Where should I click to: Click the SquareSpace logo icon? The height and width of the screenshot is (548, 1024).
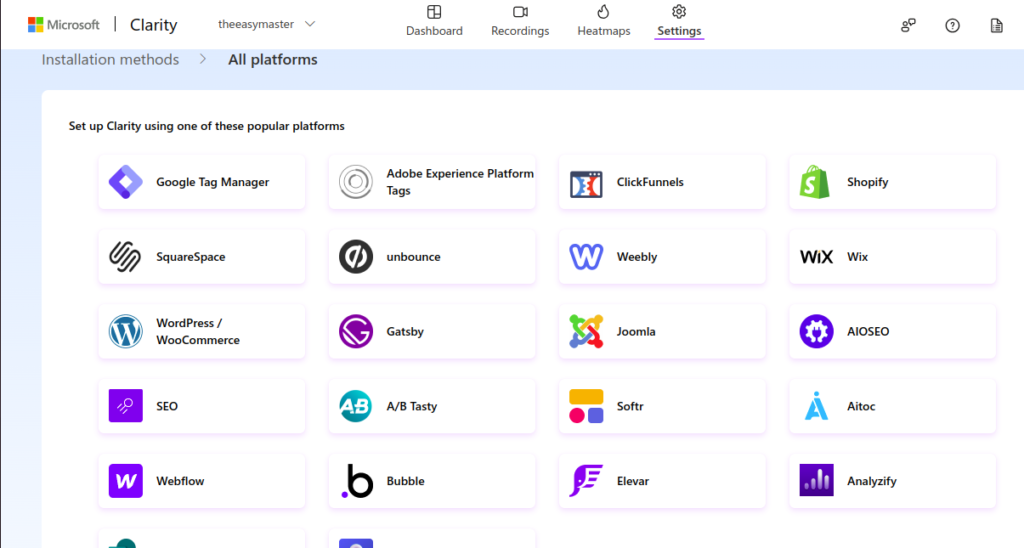[125, 257]
